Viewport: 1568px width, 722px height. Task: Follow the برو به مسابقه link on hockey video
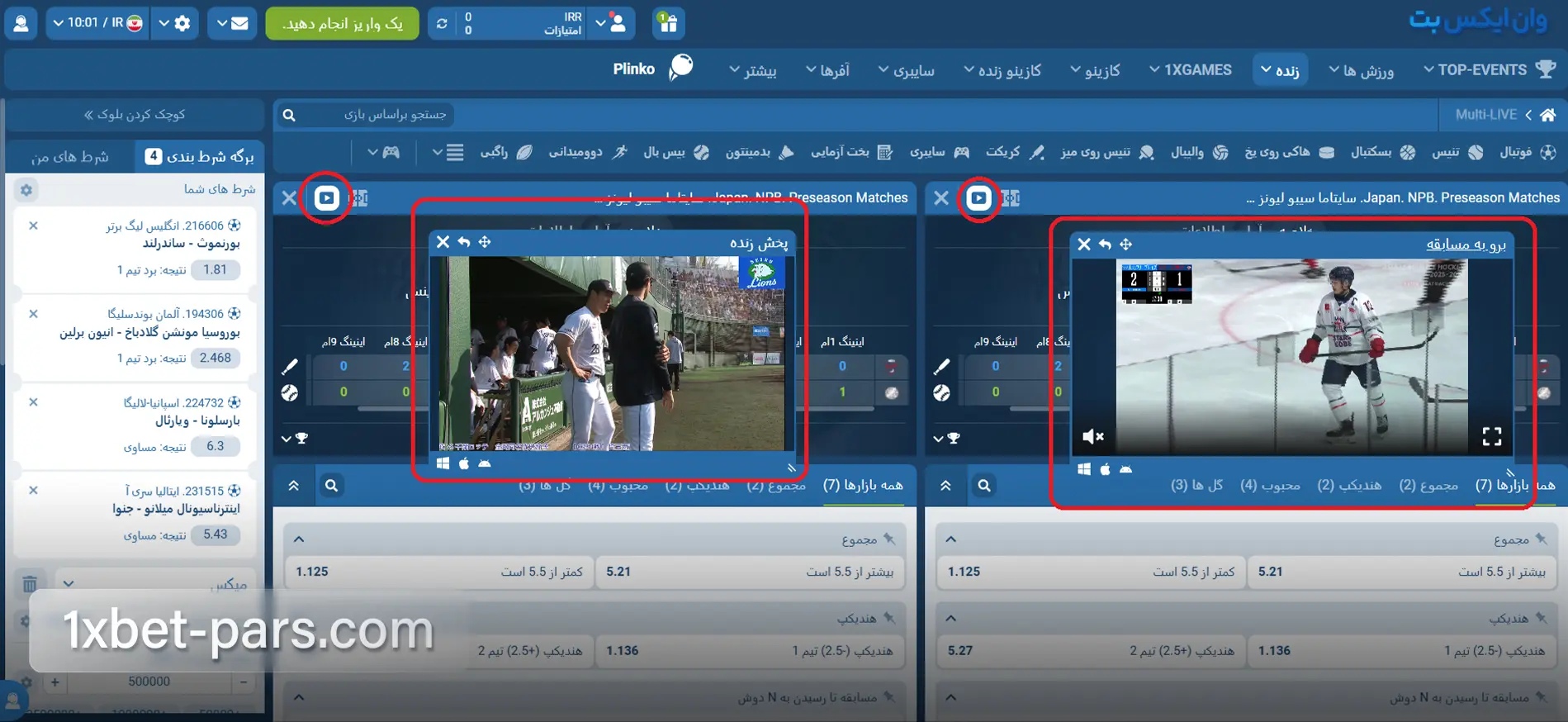tap(1466, 245)
